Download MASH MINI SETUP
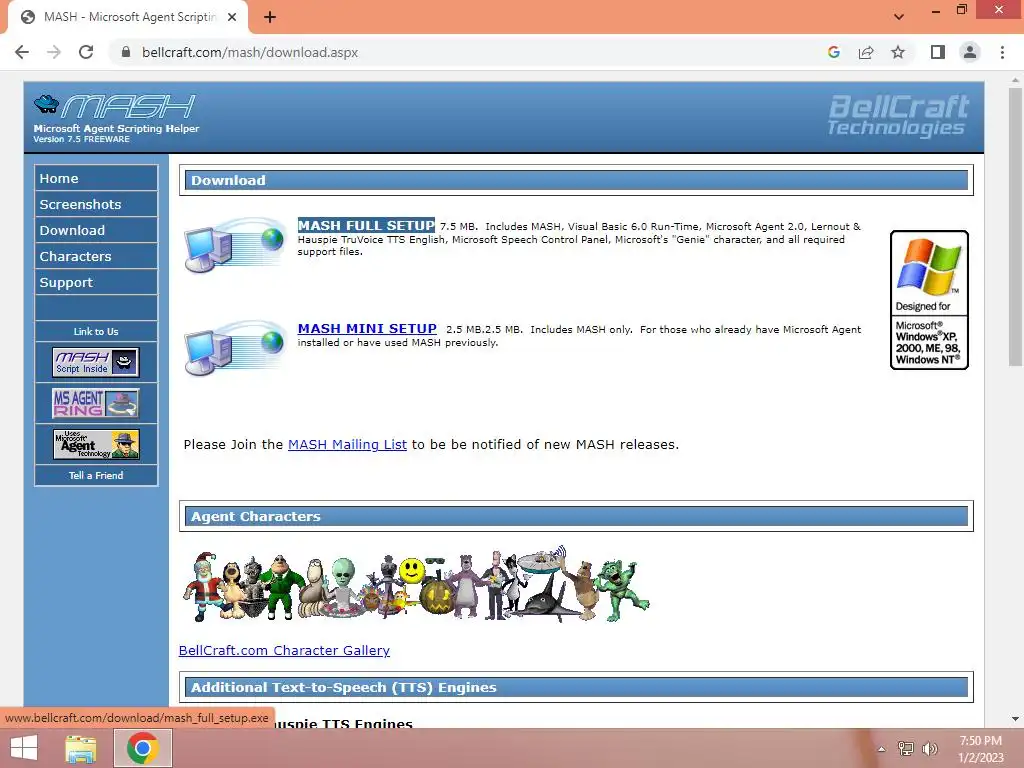Screen dimensions: 1024x768 367,328
